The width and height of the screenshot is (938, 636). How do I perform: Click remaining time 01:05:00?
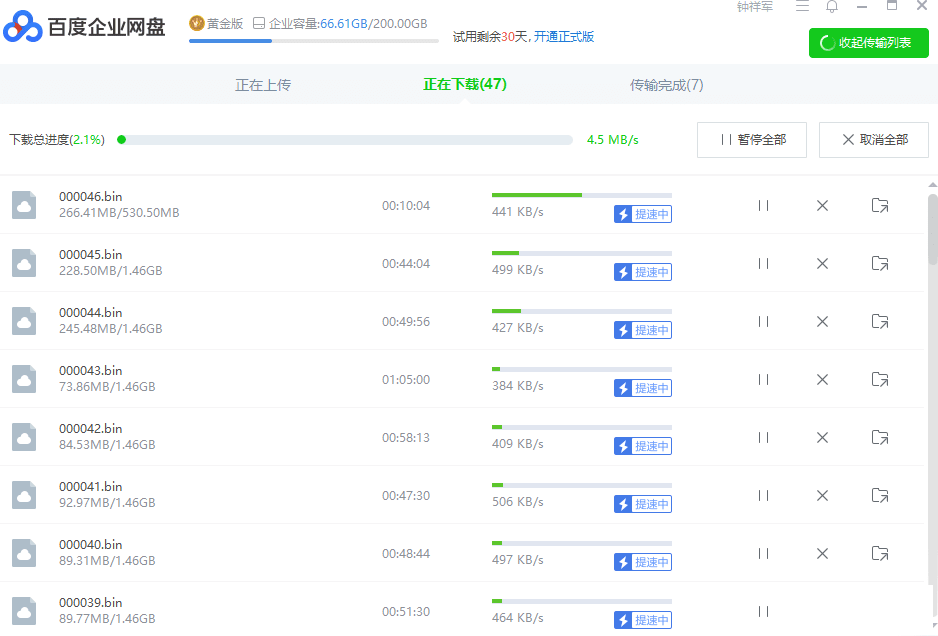coord(406,380)
